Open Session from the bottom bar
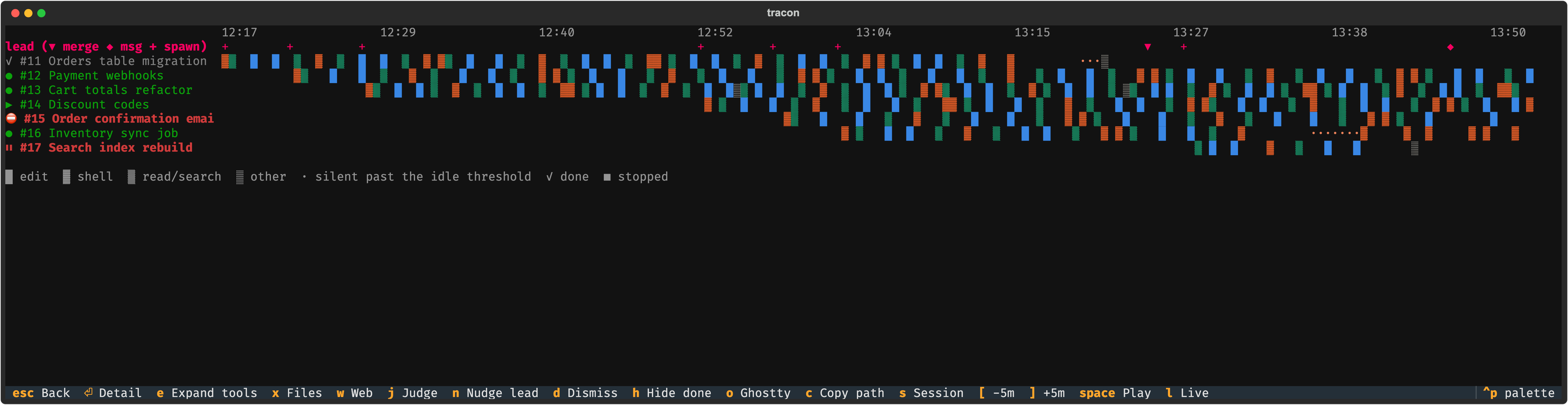 coord(931,393)
